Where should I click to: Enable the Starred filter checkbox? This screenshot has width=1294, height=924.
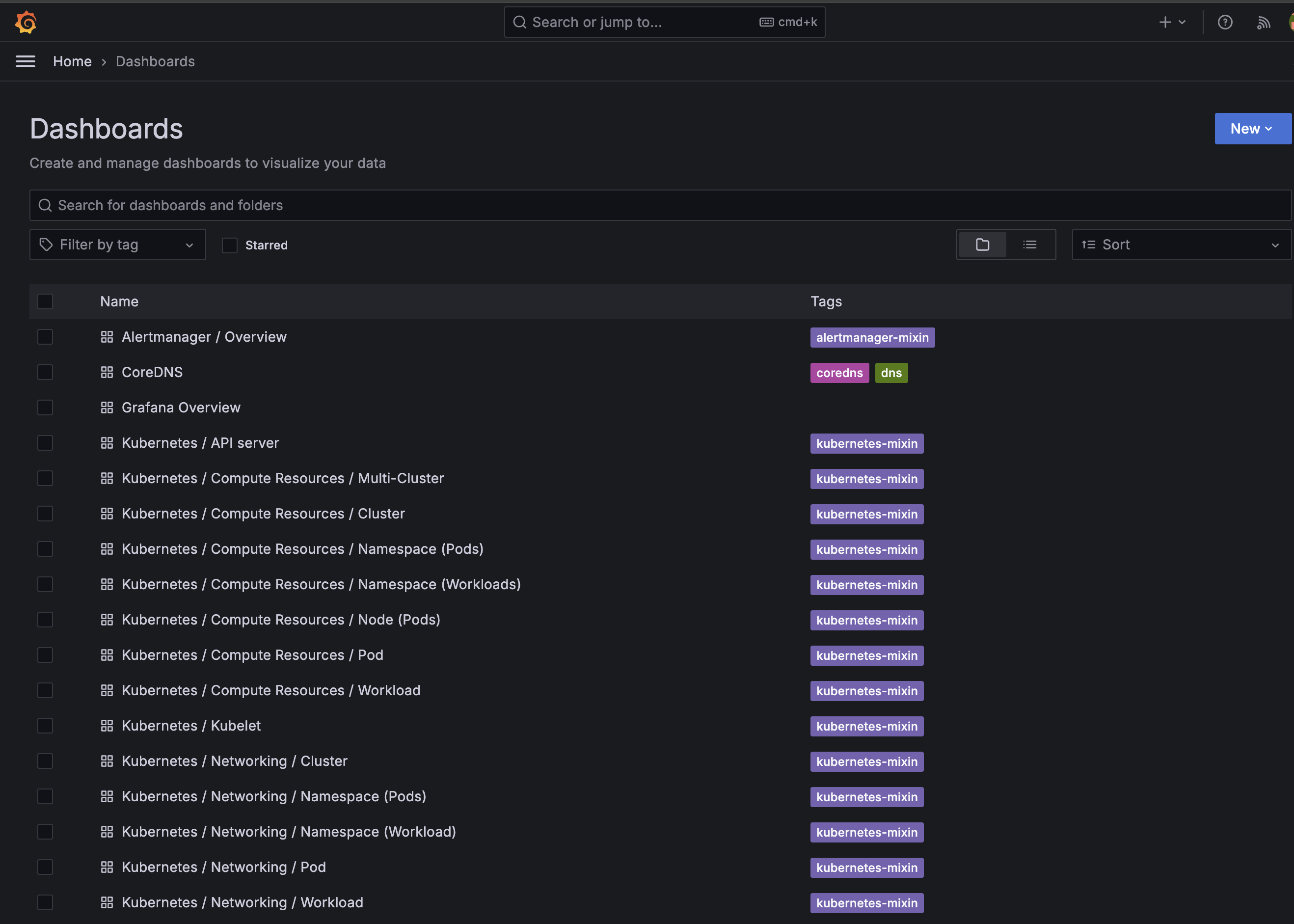coord(229,245)
